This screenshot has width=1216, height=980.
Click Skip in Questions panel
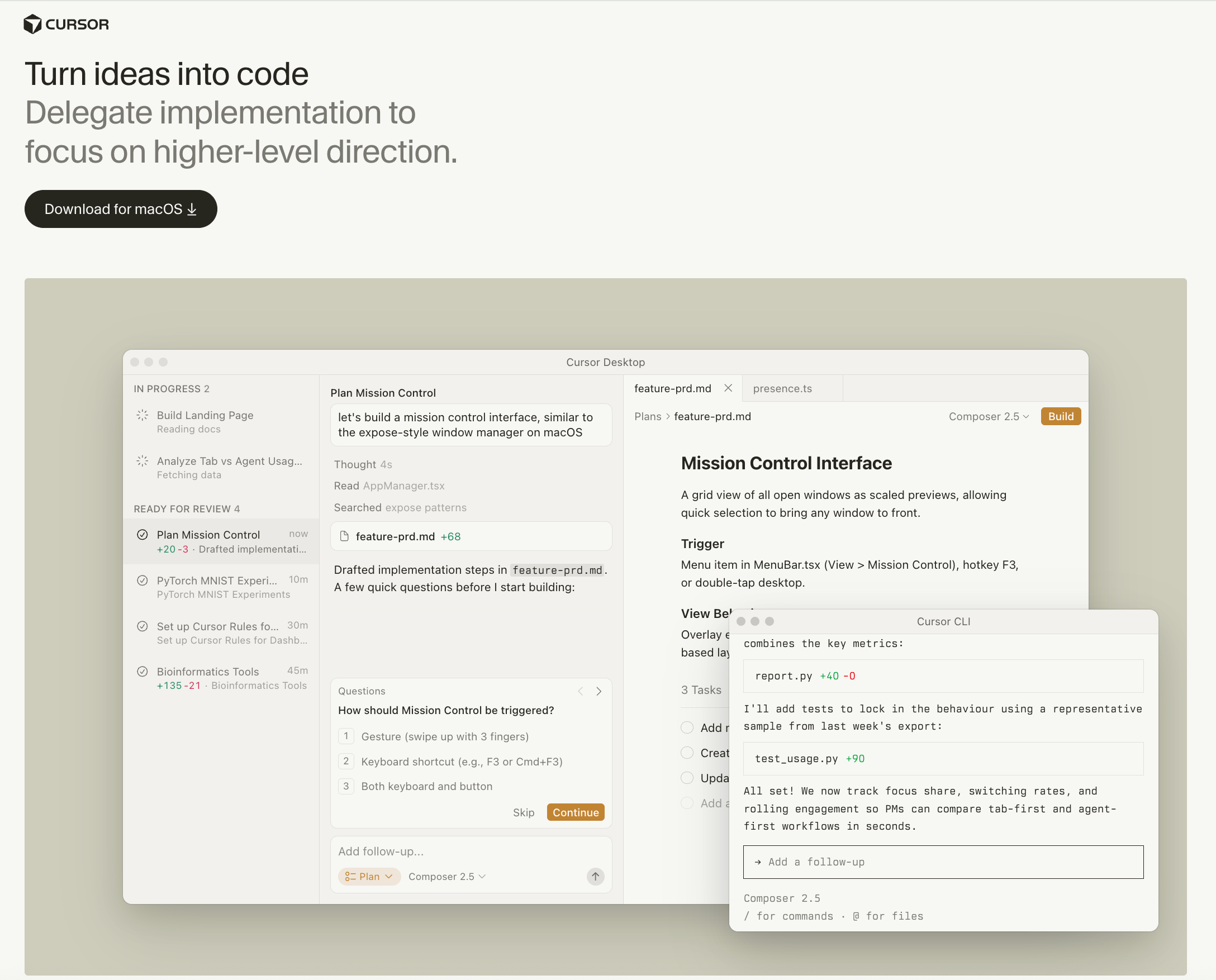click(x=523, y=812)
